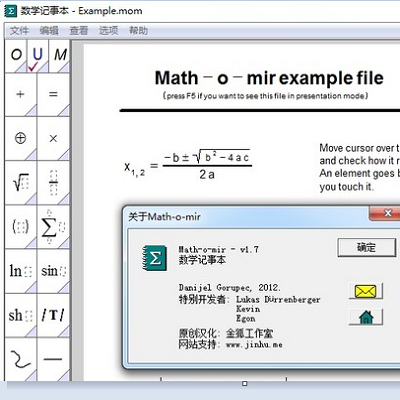Toggle the checked U toolbox mode
This screenshot has width=400, height=400.
point(38,56)
